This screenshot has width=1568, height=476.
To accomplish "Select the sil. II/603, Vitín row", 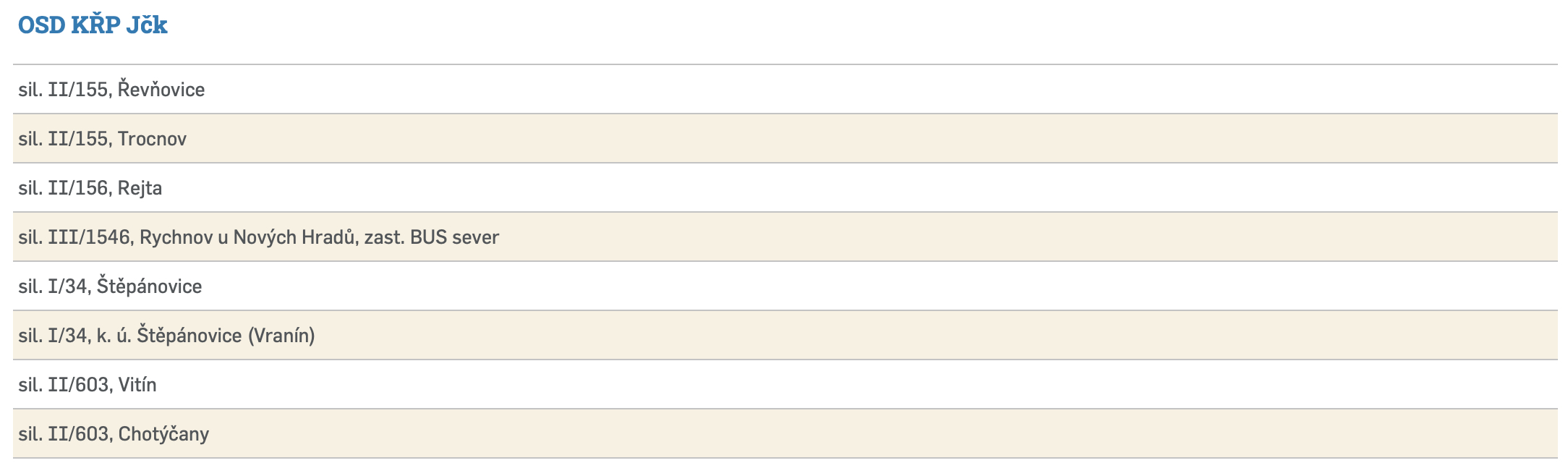I will coord(88,385).
